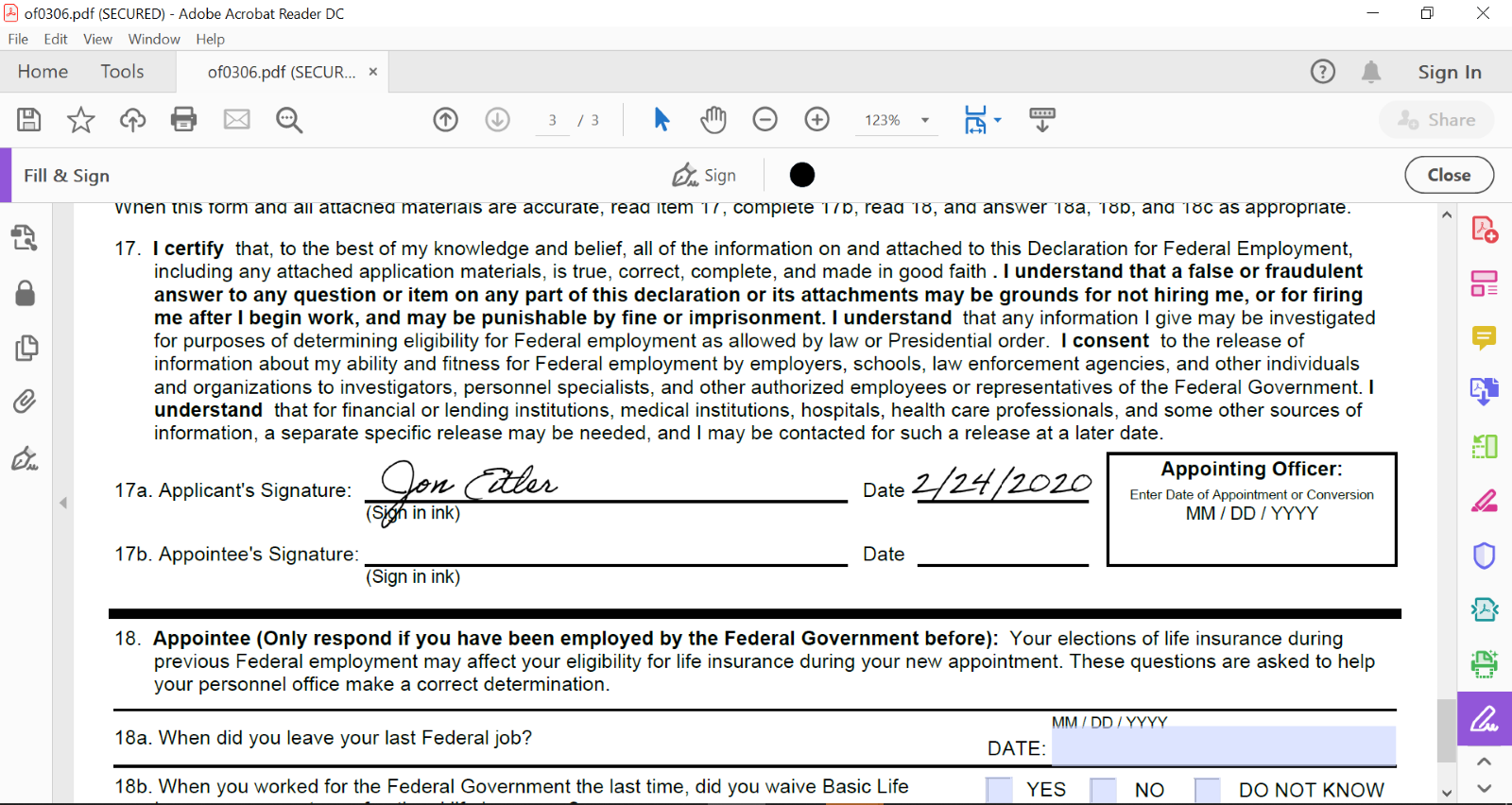
Task: Switch to the Home tab
Action: coord(43,72)
